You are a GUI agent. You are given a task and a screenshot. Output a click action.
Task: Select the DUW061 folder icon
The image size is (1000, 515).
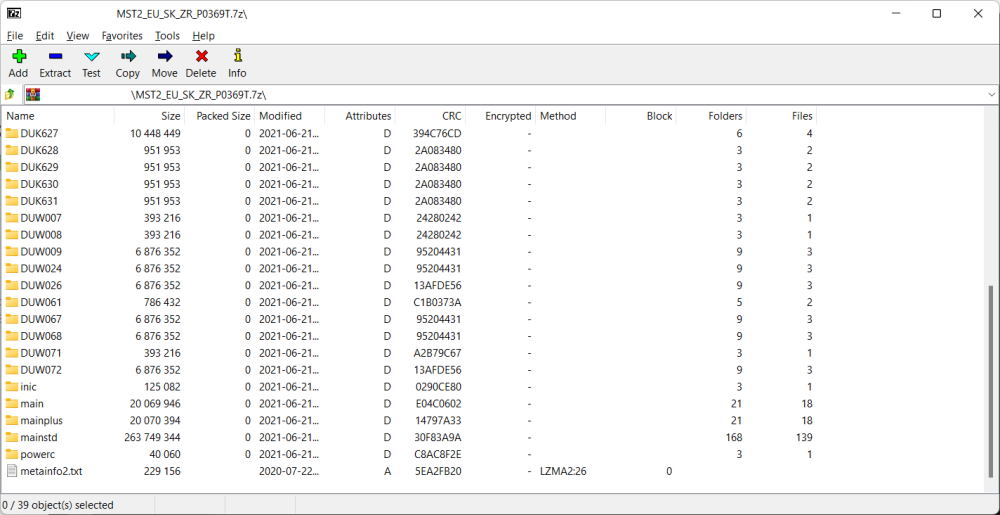12,302
